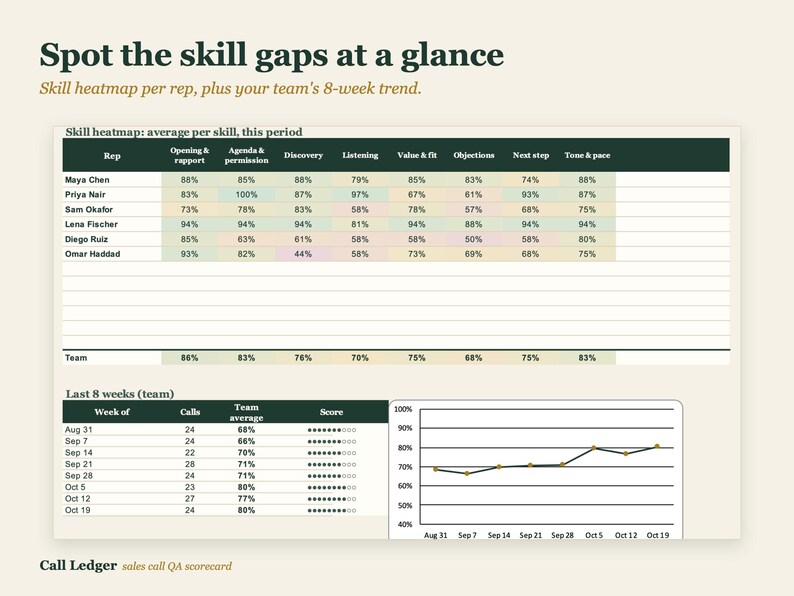Click the Maya Chen rep name

point(87,180)
